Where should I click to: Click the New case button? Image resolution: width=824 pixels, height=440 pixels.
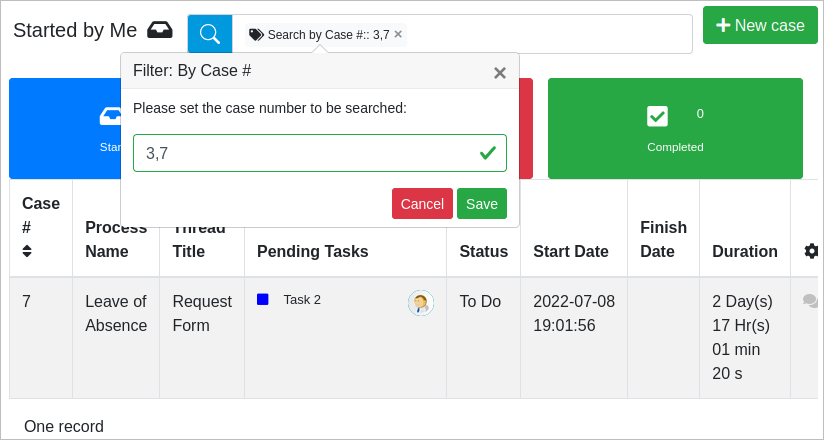pos(760,25)
